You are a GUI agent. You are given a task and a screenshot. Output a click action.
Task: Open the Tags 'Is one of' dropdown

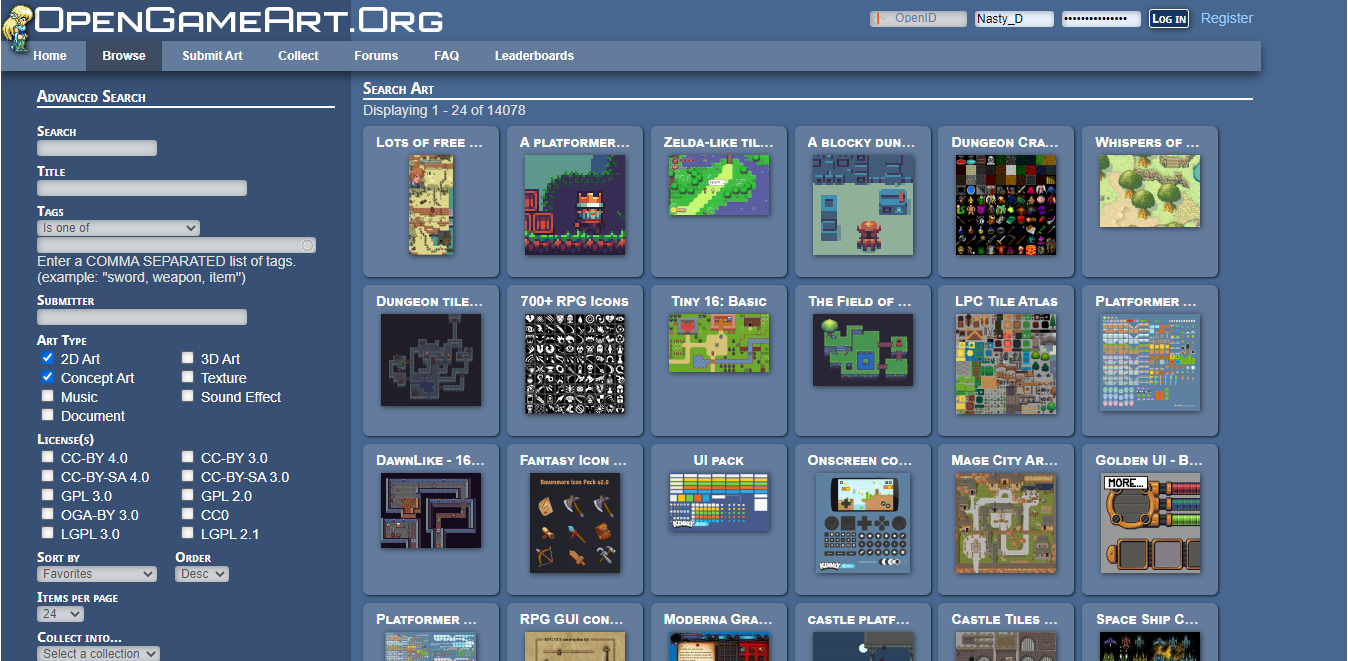[118, 228]
